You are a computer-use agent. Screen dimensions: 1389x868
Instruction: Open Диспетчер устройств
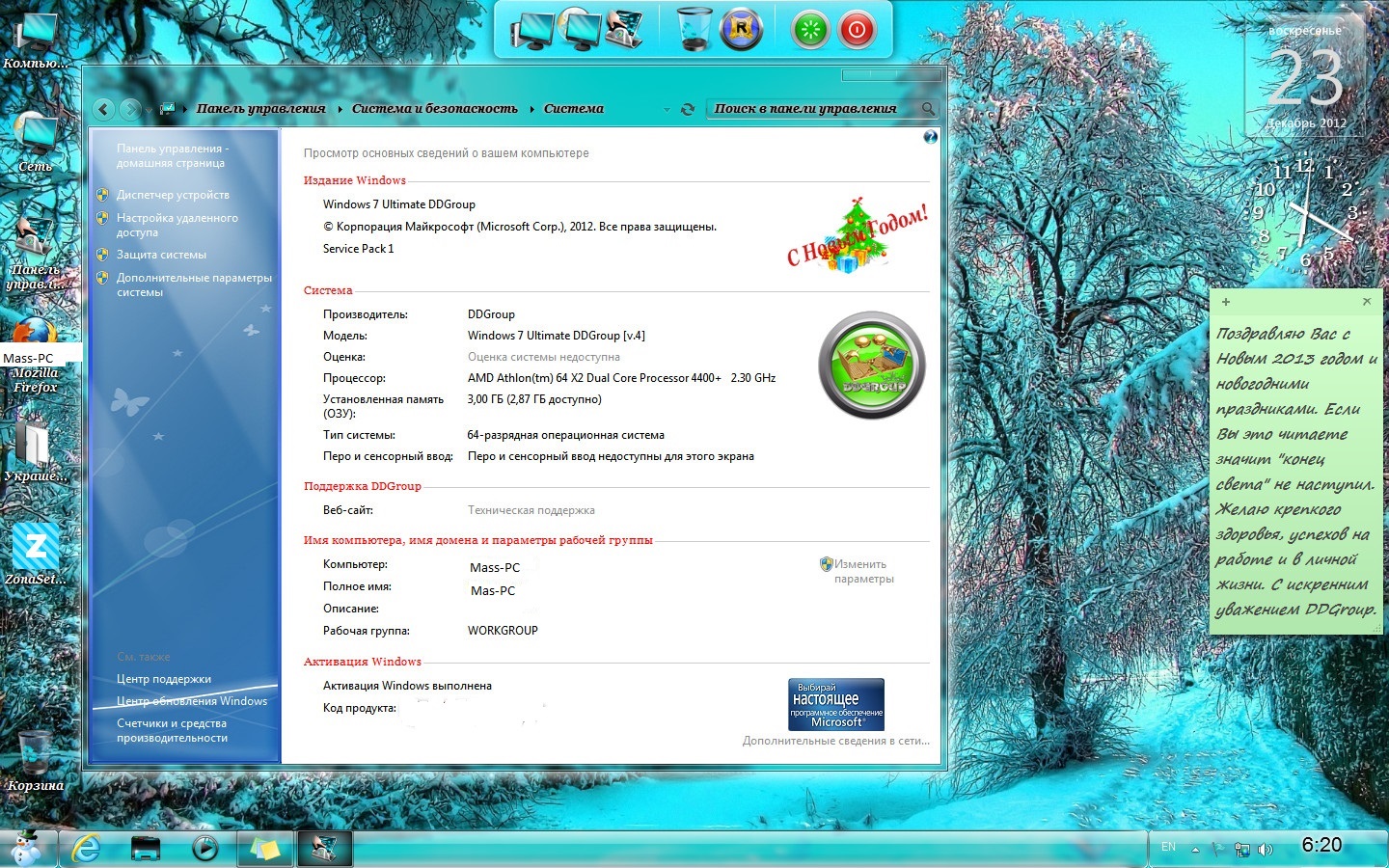click(173, 195)
